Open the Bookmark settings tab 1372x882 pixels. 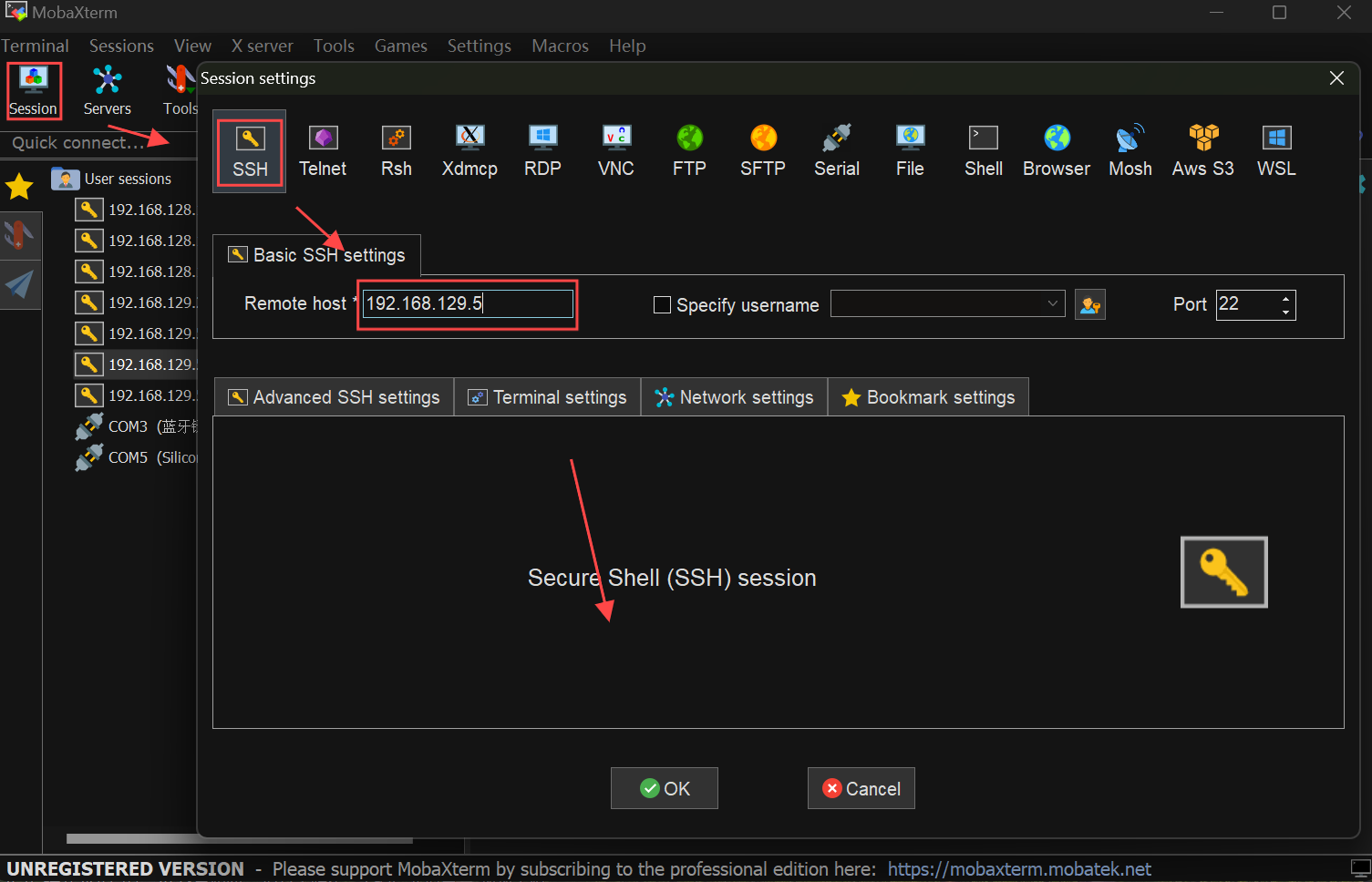[928, 397]
